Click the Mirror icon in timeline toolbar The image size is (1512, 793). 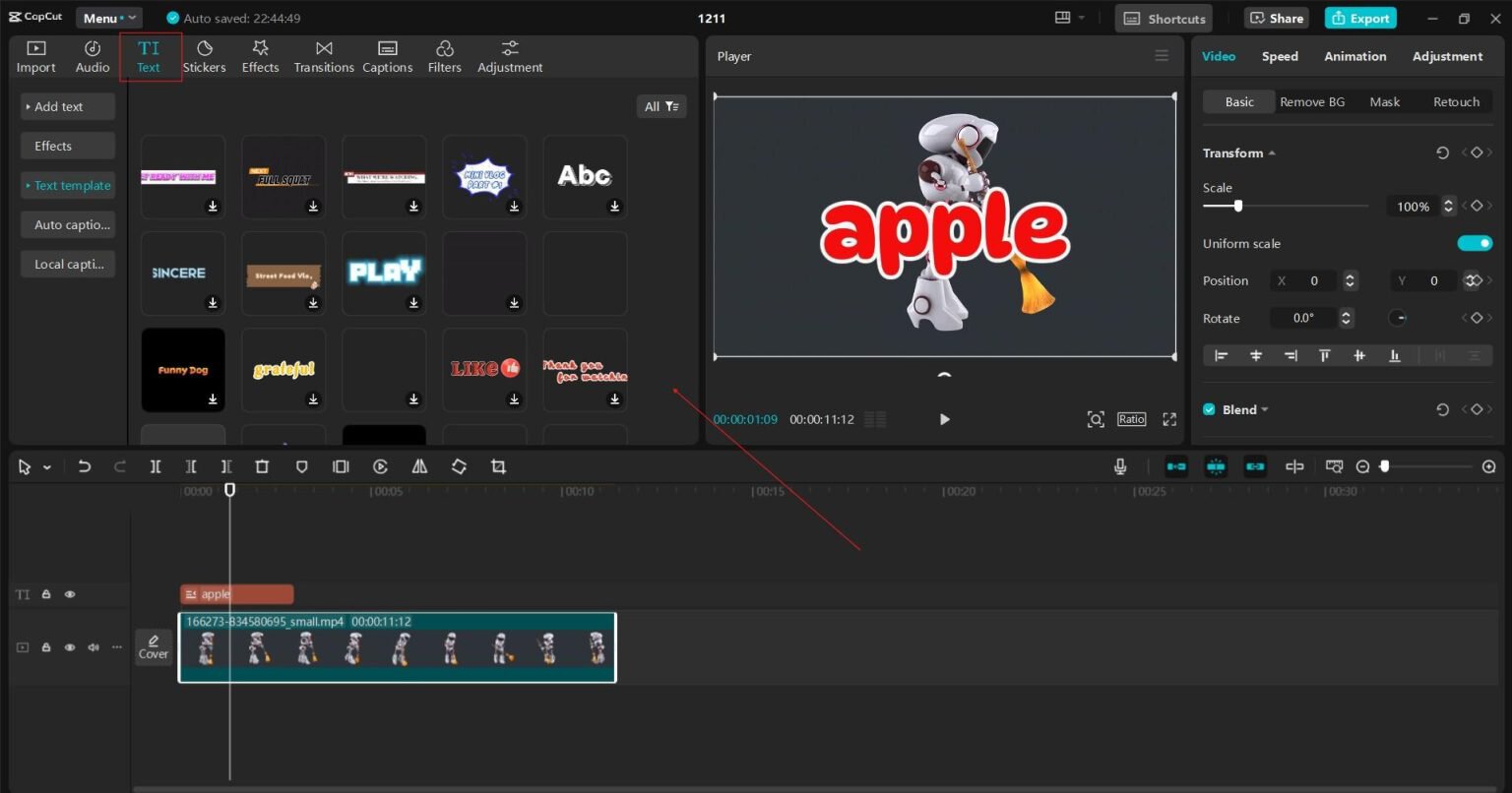click(418, 466)
